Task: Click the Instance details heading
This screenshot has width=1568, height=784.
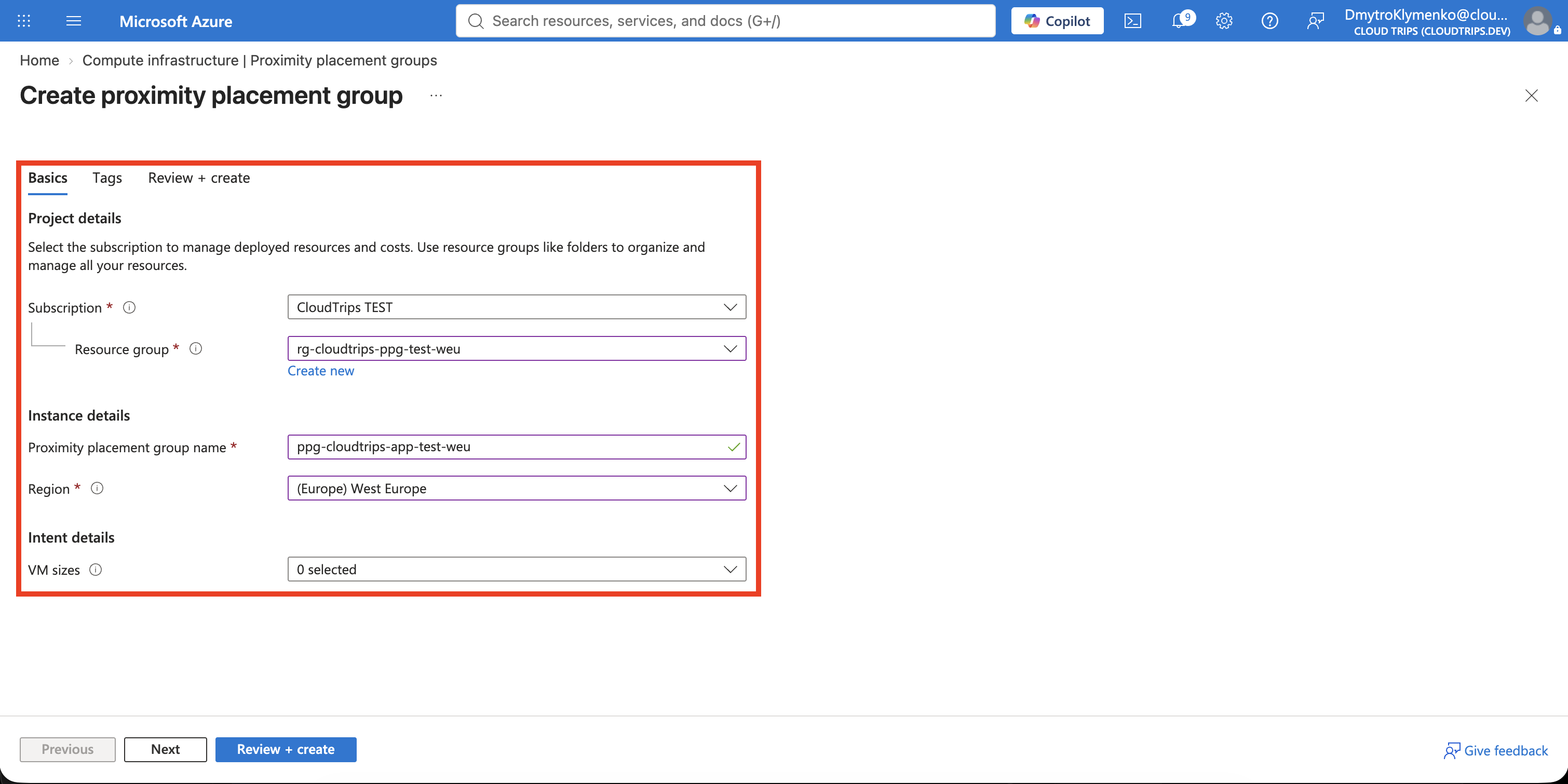Action: [x=79, y=415]
